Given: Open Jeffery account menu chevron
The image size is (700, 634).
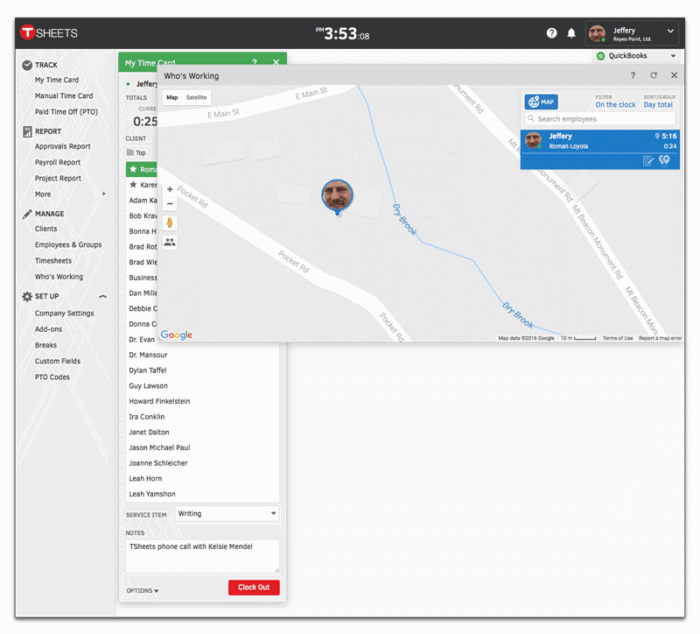Looking at the screenshot, I should (671, 31).
